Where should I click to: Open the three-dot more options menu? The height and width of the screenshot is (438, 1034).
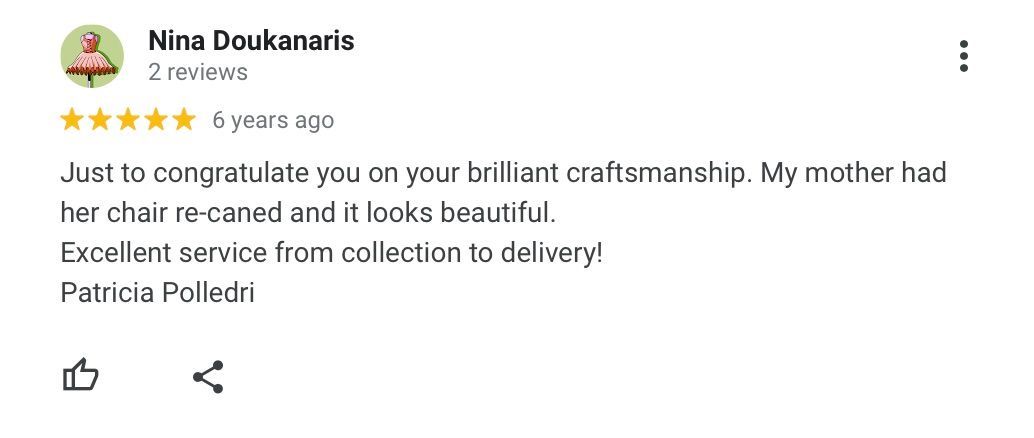[x=963, y=57]
